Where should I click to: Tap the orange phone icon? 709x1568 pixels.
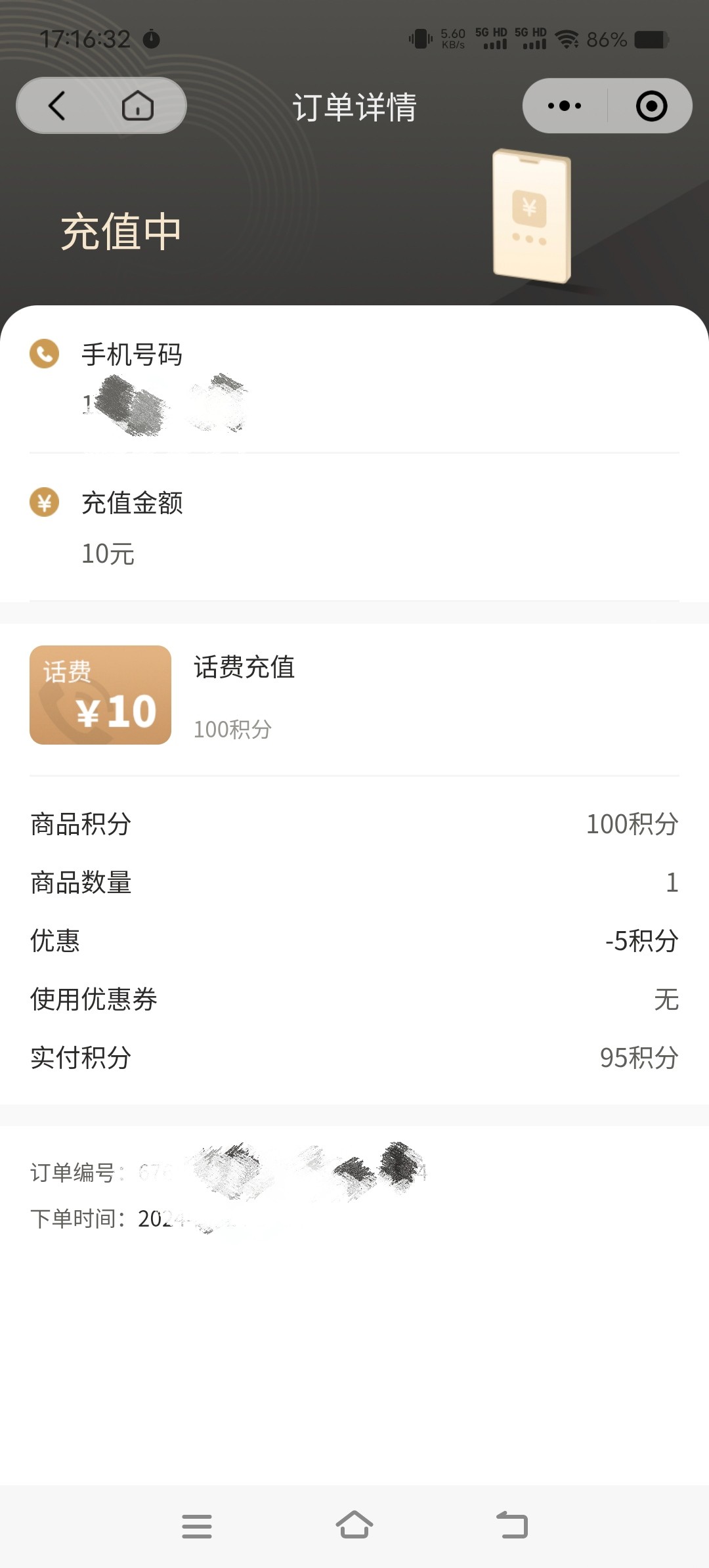(44, 354)
